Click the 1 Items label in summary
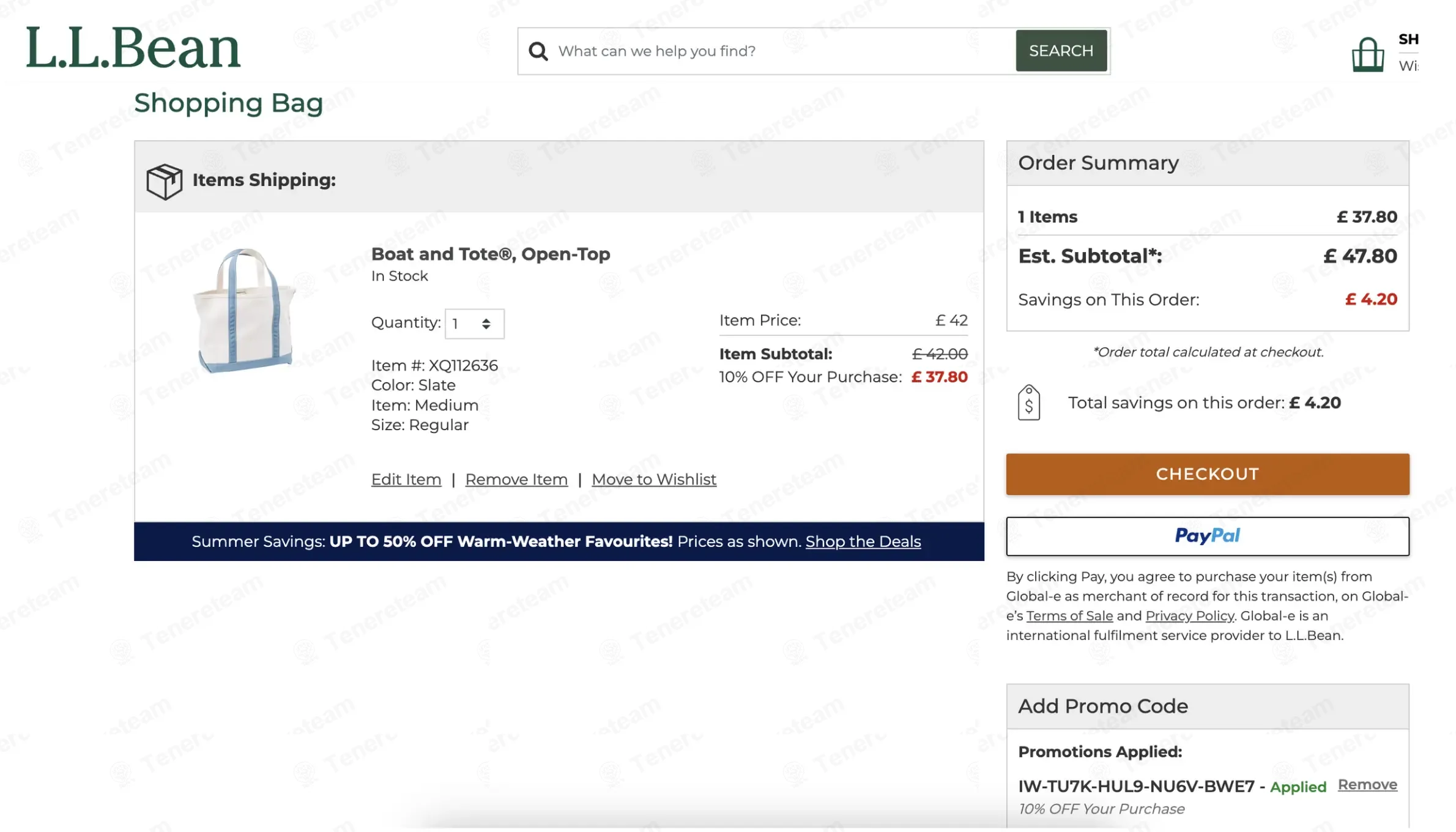1456x832 pixels. [1047, 217]
